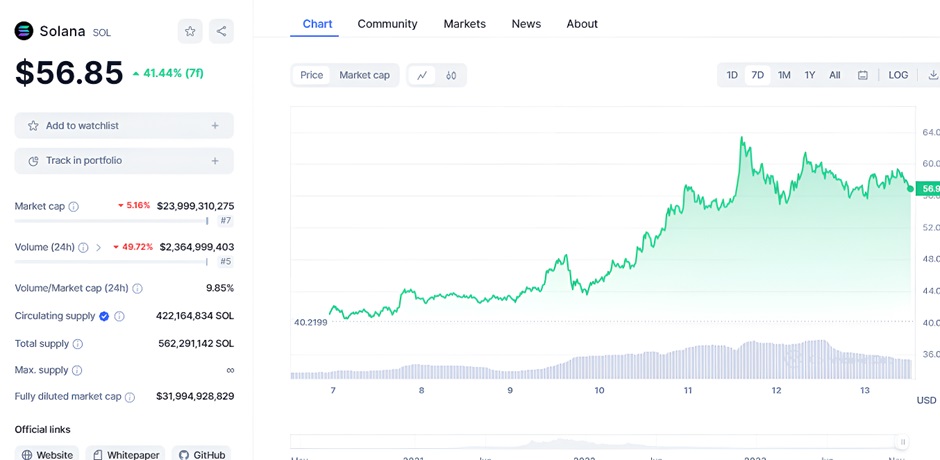This screenshot has width=940, height=460.
Task: Click the Market cap info icon
Action: click(74, 206)
